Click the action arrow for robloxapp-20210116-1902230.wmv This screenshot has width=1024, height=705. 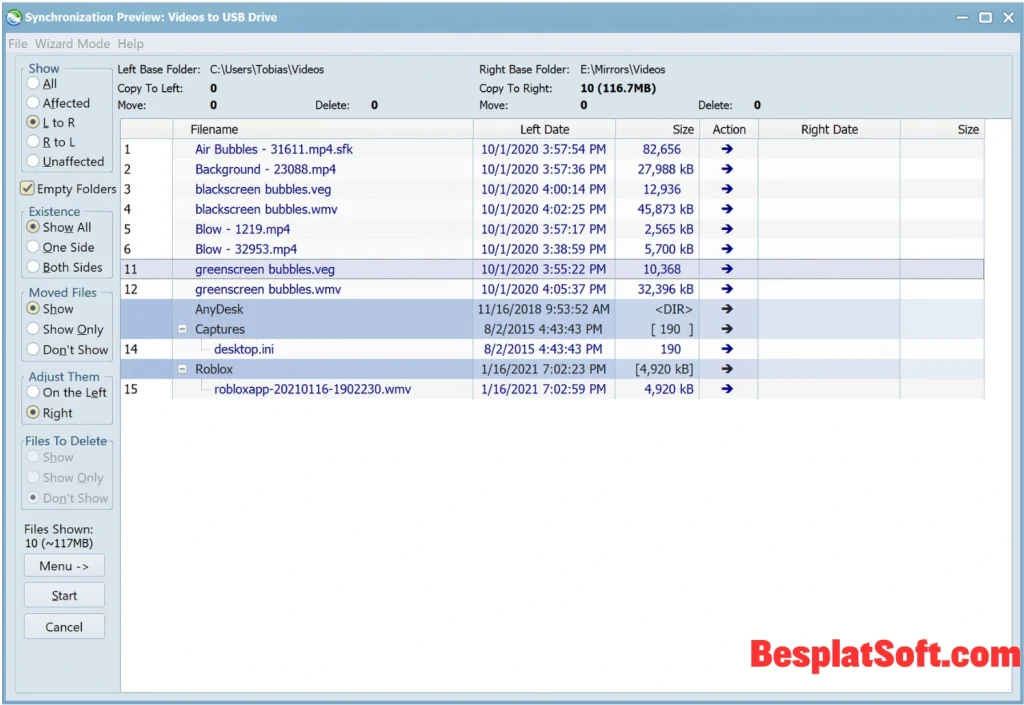point(727,389)
